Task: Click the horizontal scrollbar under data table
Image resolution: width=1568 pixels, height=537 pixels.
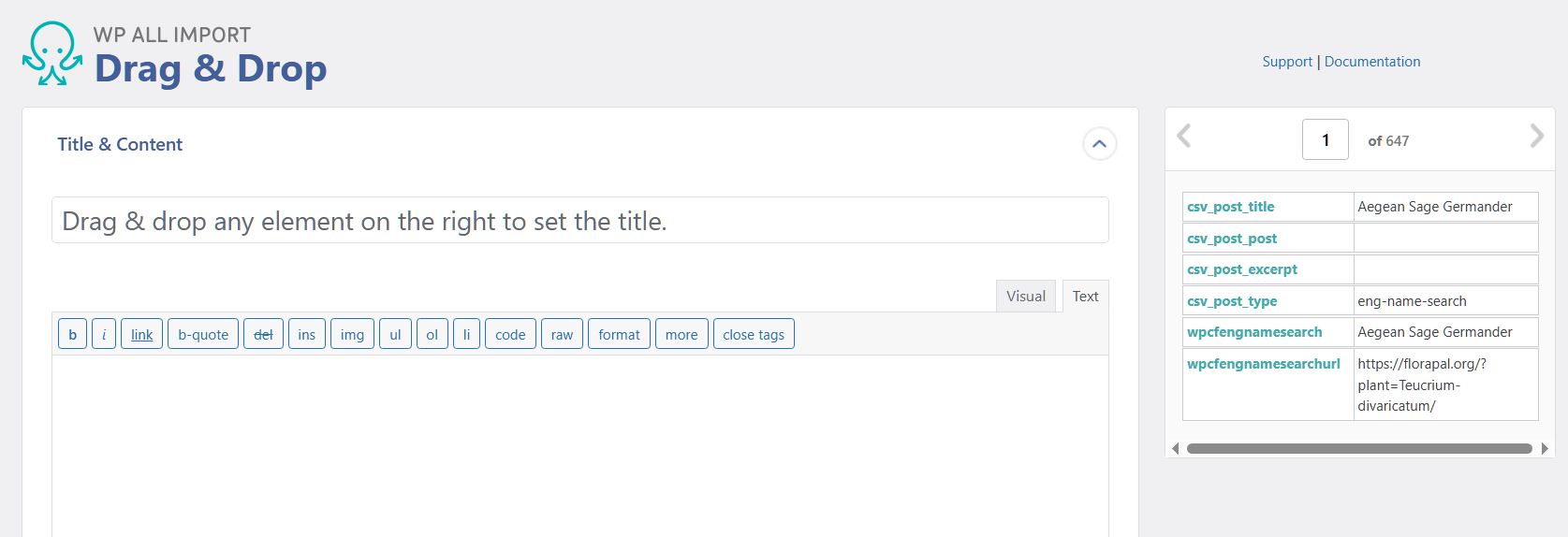Action: coord(1359,448)
